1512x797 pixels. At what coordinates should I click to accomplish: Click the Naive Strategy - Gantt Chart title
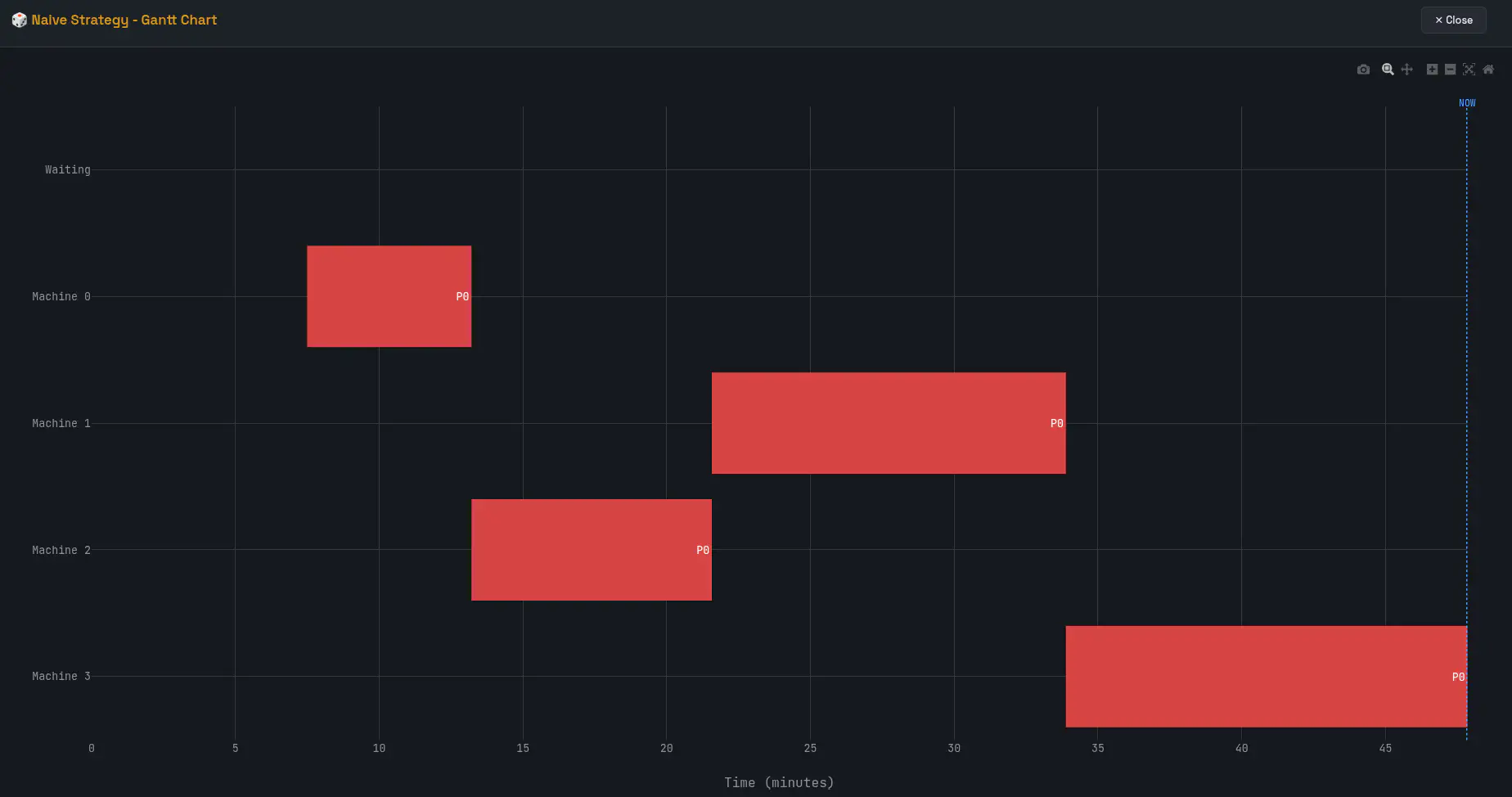124,20
